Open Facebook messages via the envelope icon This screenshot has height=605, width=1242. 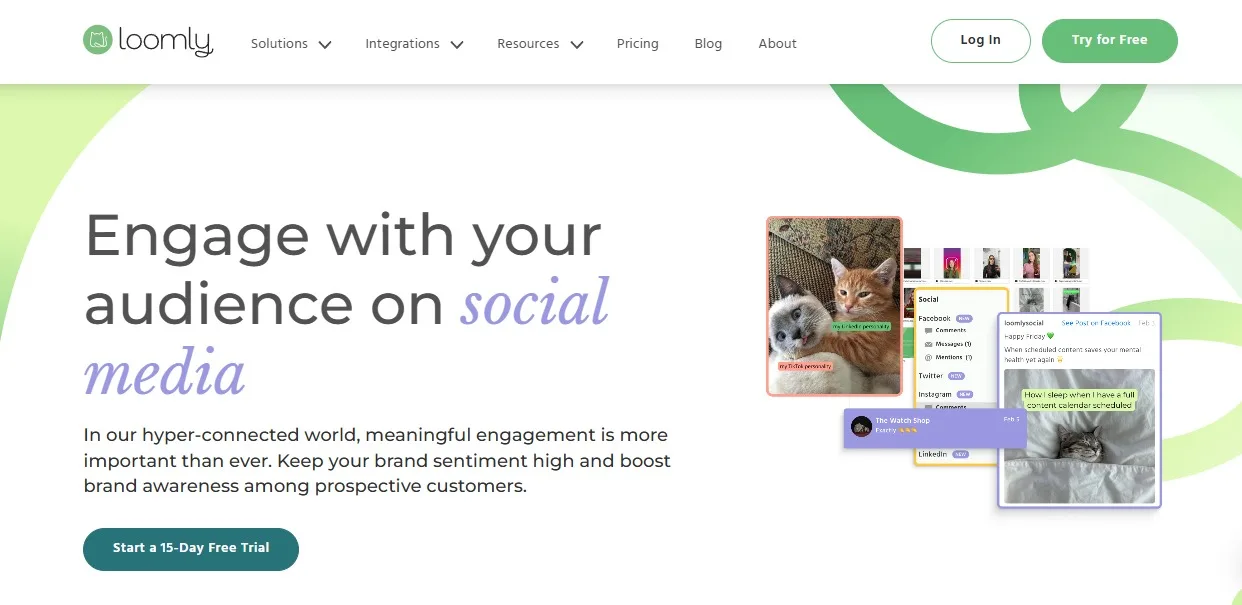coord(928,344)
